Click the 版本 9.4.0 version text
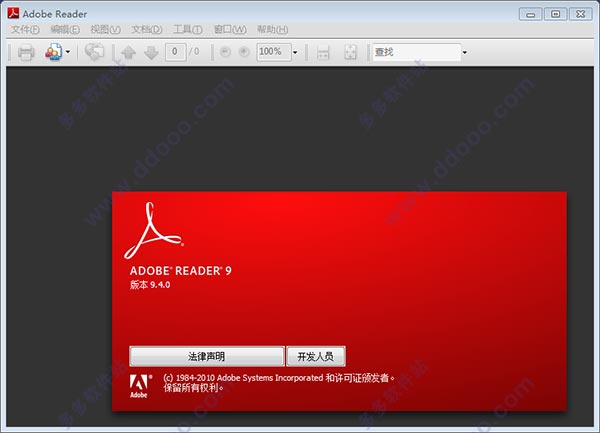This screenshot has height=433, width=600. [150, 285]
